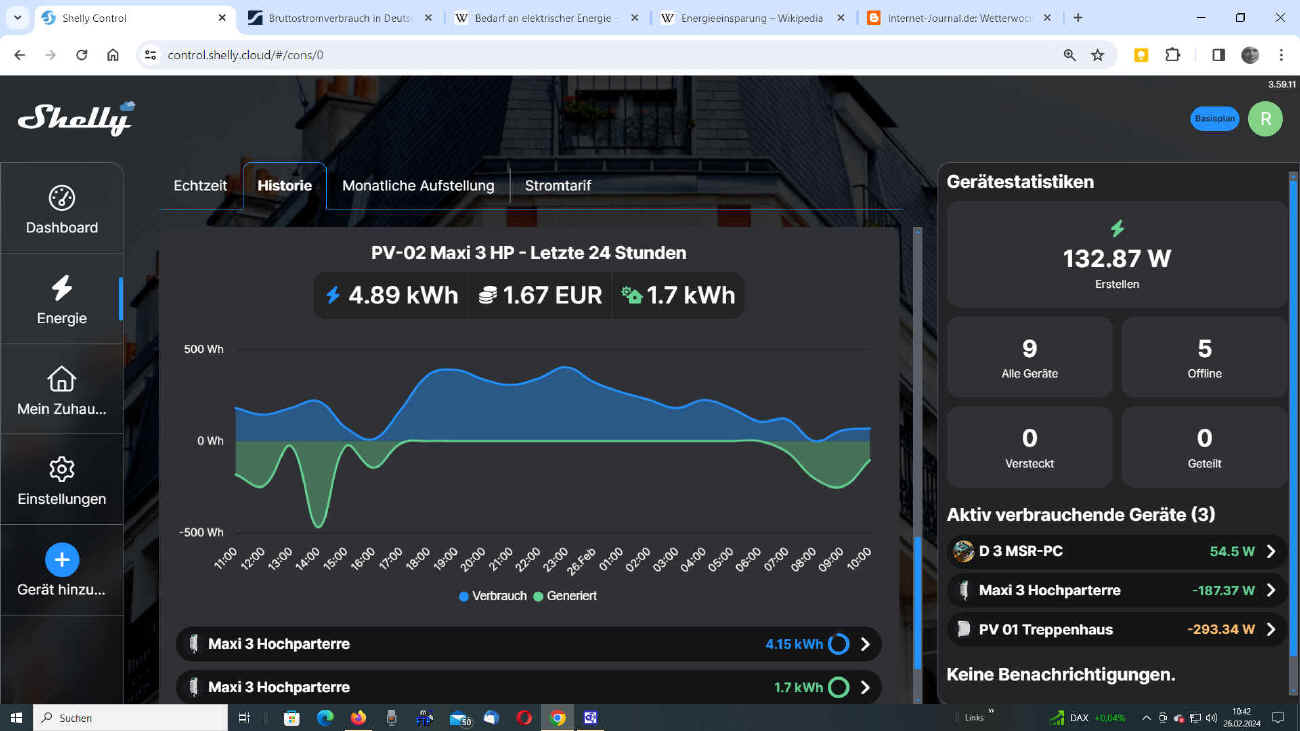1300x731 pixels.
Task: Click the Shelly logo
Action: click(x=76, y=118)
